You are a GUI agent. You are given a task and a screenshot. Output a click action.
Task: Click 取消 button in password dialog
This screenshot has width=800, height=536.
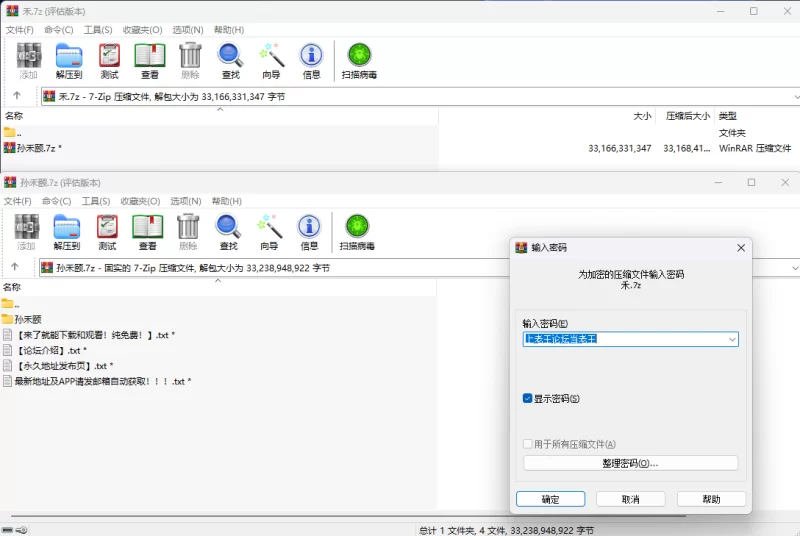(x=631, y=499)
